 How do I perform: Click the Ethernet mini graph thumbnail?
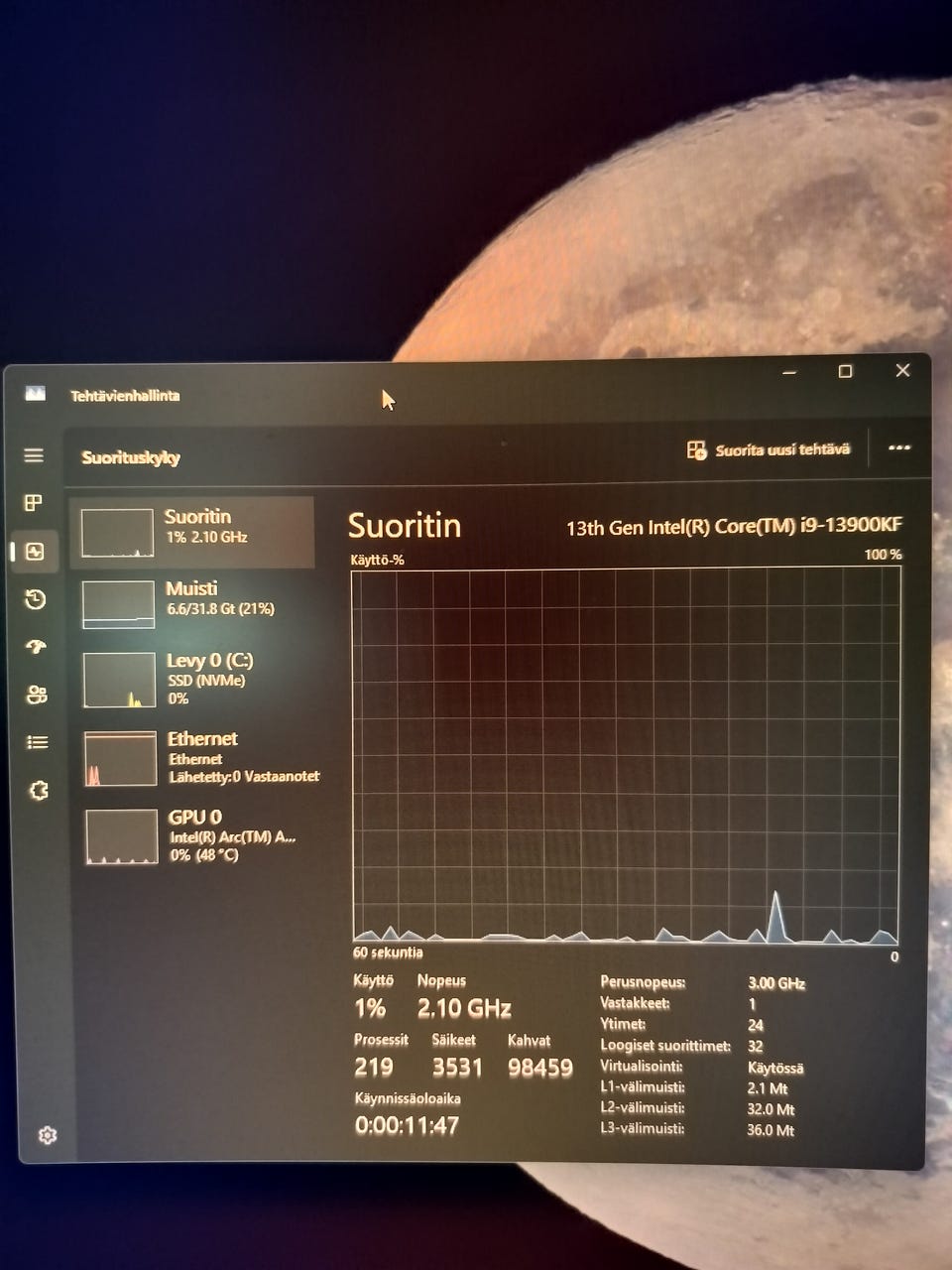click(120, 759)
